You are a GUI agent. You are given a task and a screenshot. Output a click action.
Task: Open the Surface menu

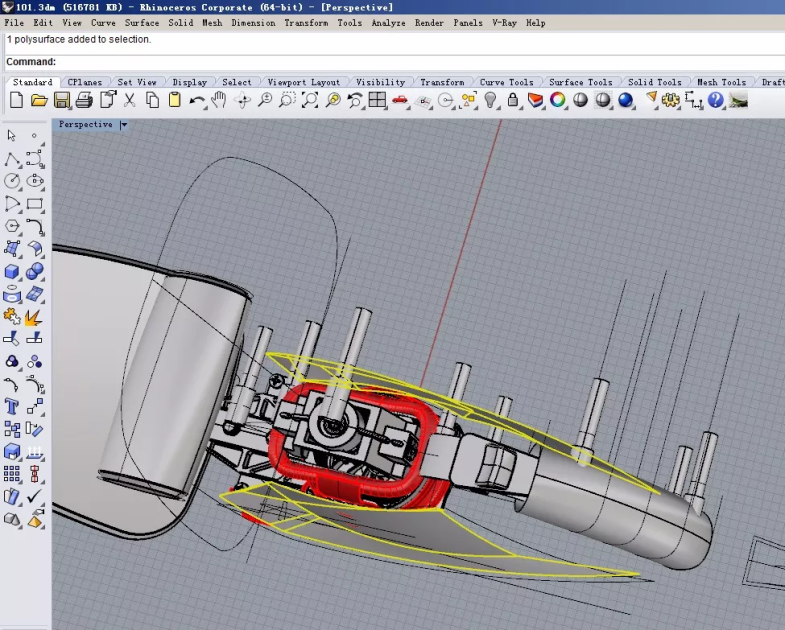141,22
